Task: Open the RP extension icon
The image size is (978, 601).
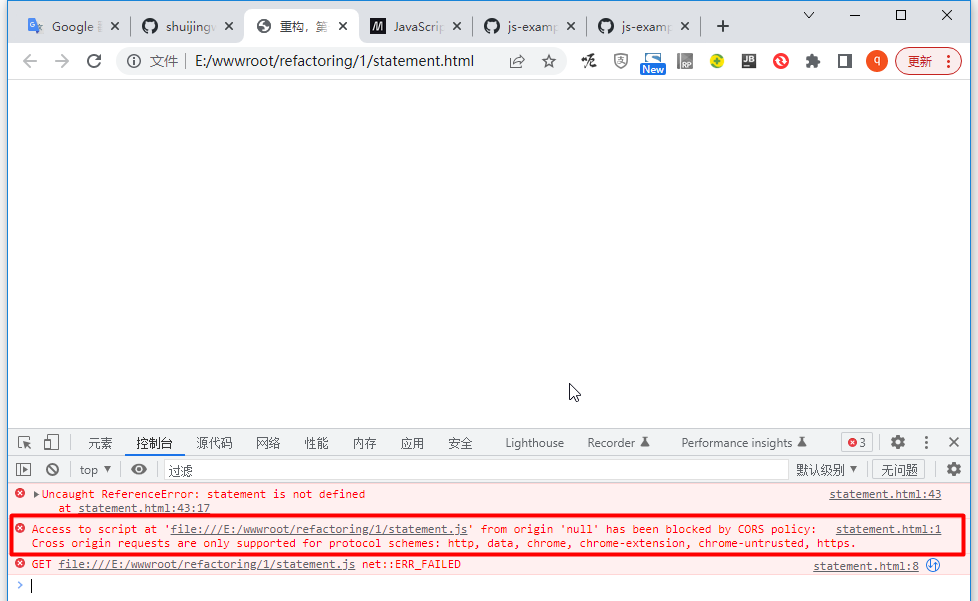Action: 685,61
